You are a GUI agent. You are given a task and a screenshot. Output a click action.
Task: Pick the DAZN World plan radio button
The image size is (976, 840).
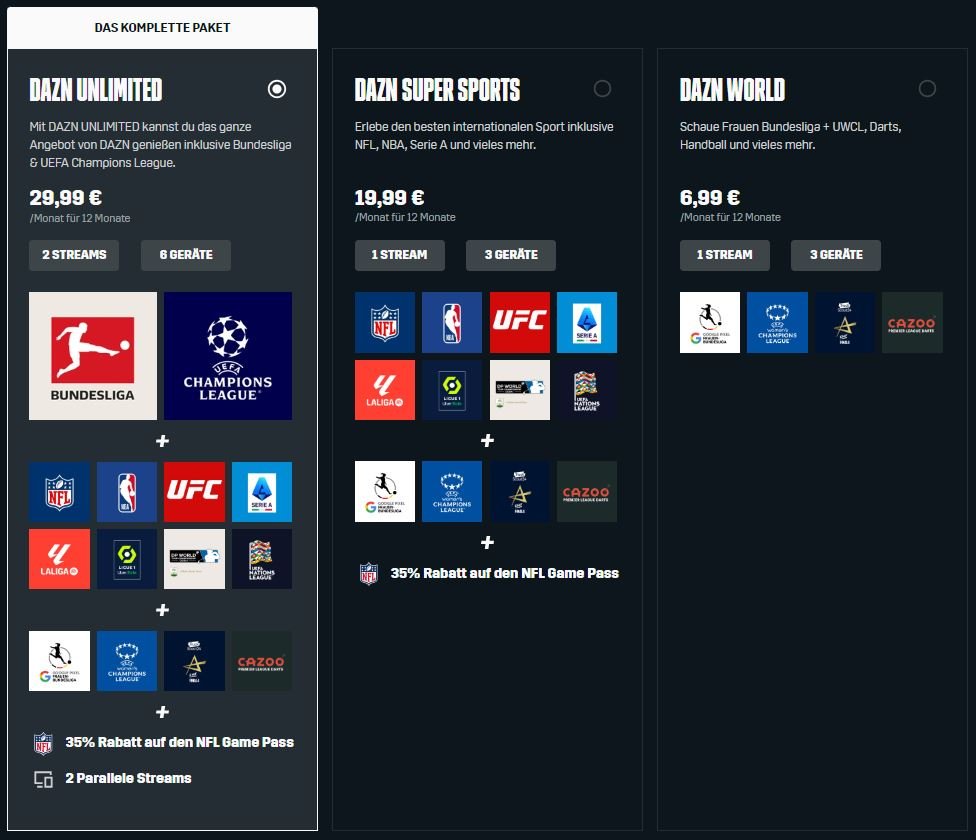927,88
